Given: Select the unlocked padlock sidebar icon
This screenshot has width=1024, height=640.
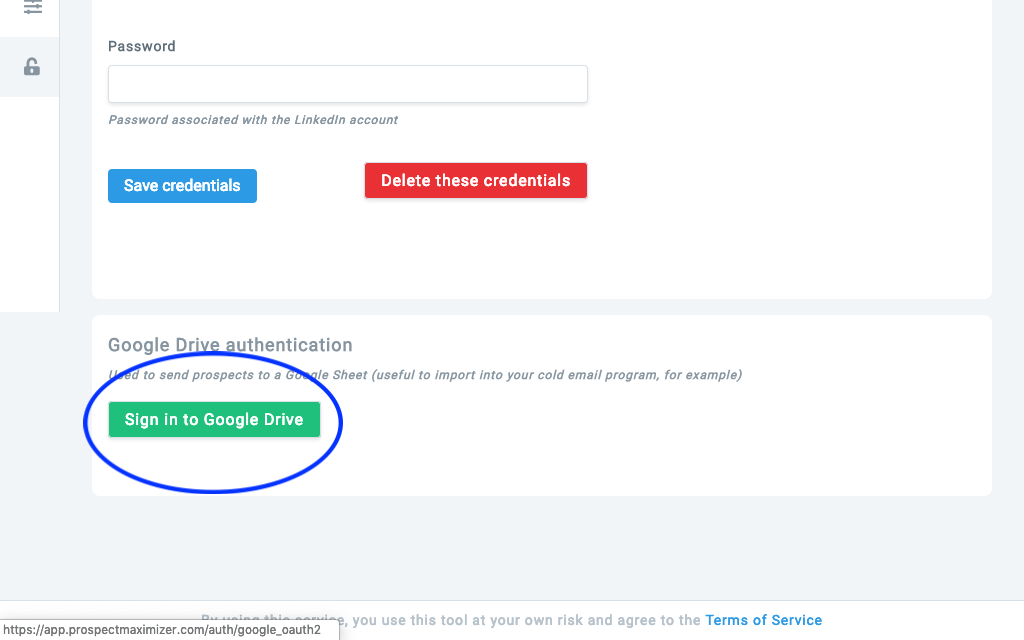Looking at the screenshot, I should pos(31,67).
